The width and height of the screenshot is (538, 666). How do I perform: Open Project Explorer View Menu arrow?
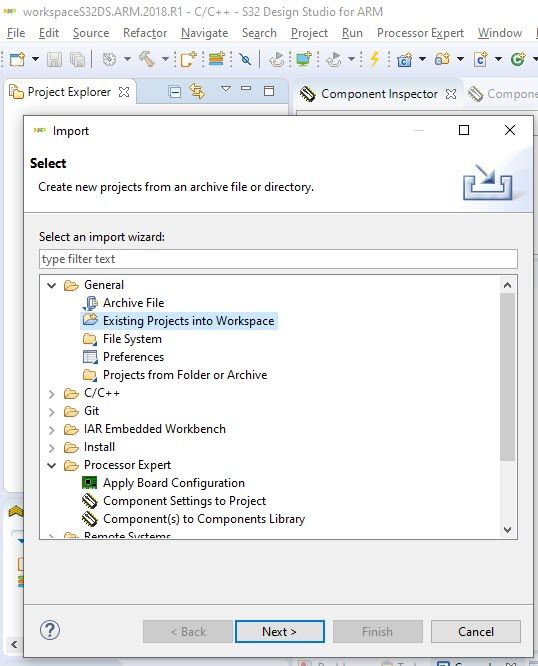[226, 89]
